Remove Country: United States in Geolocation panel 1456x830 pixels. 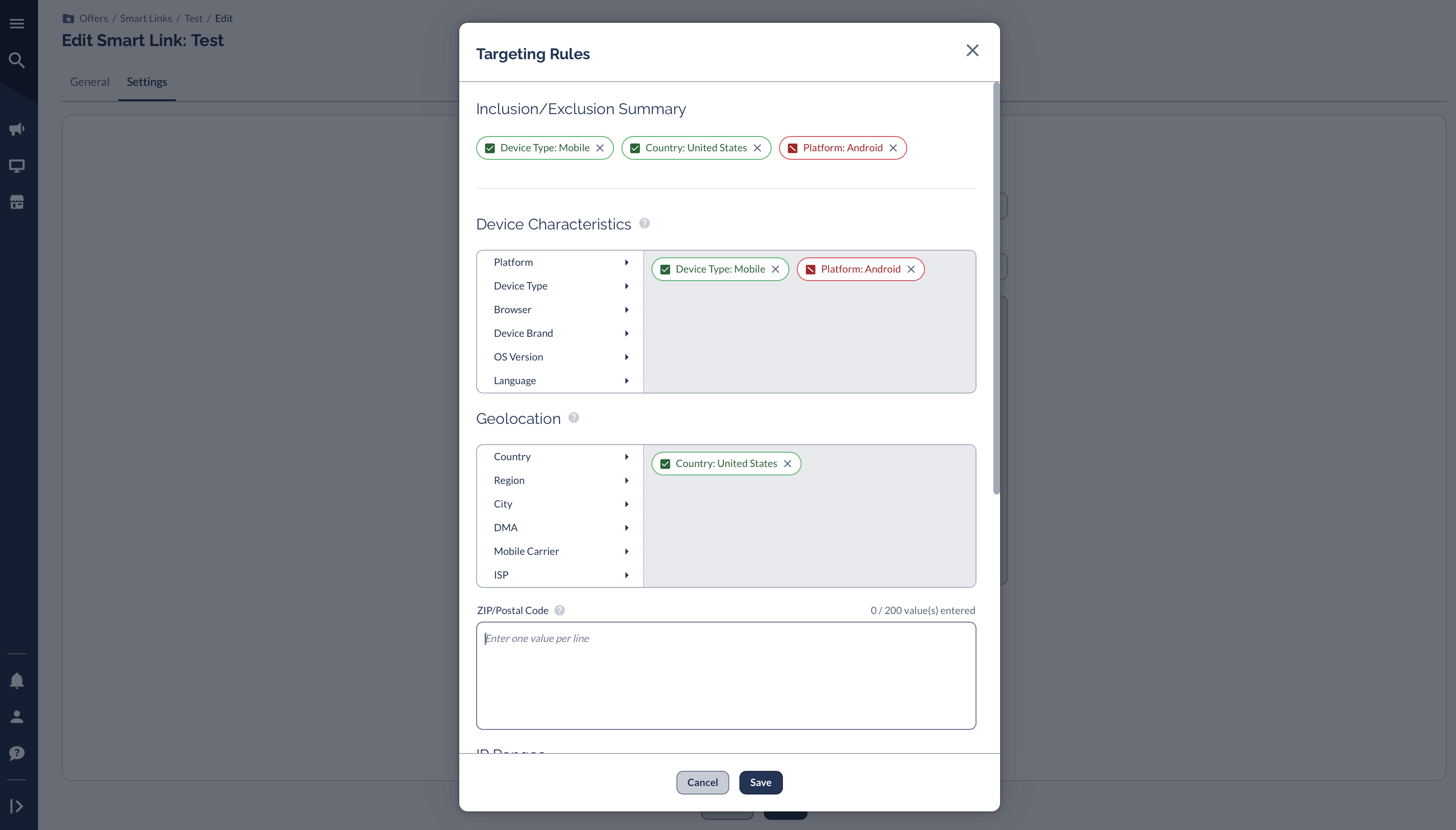click(788, 464)
